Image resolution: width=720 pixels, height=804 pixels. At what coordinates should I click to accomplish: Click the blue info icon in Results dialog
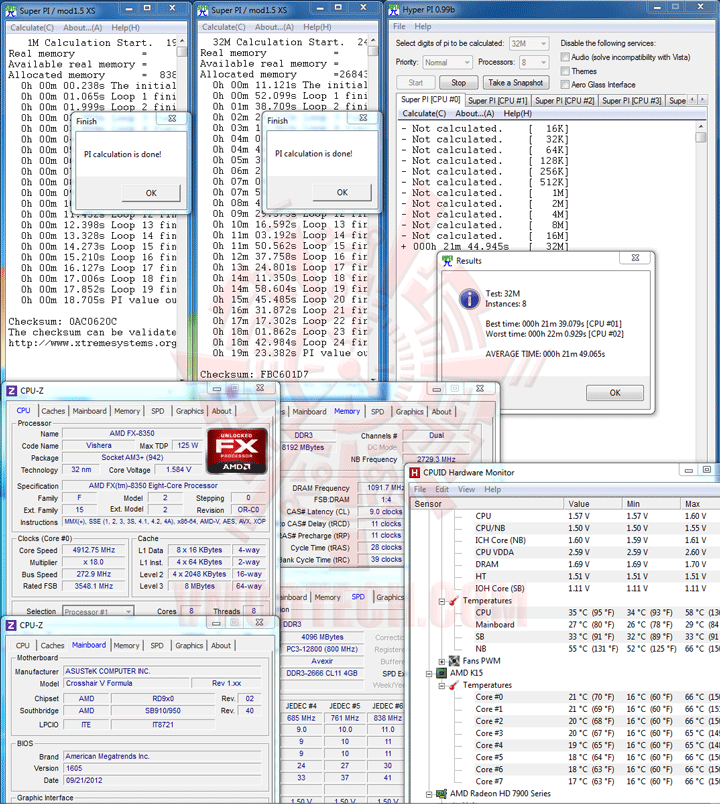[x=469, y=298]
